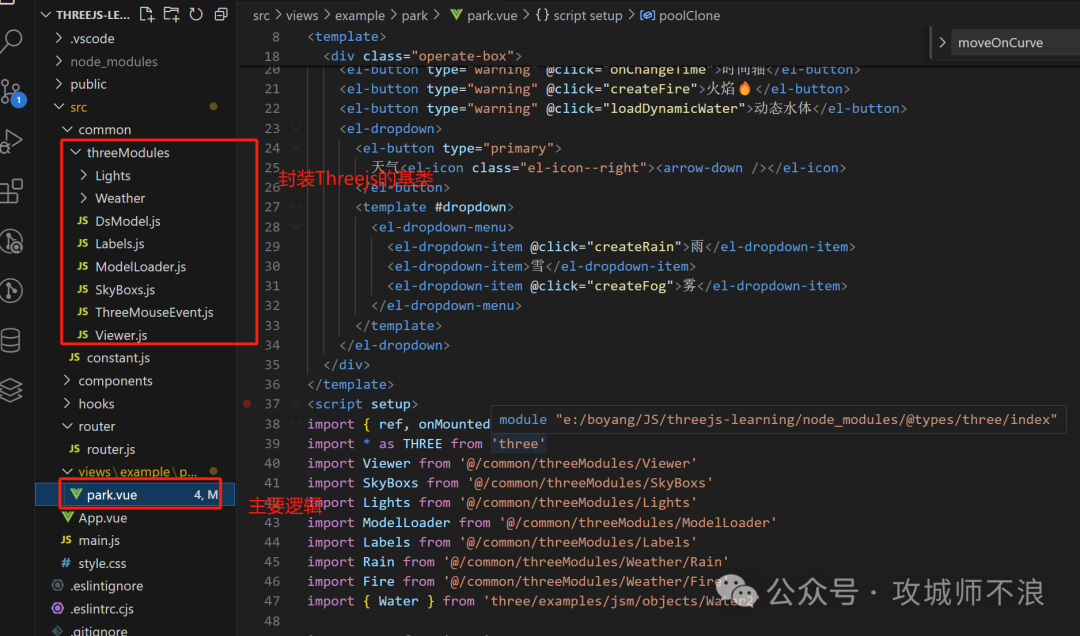
Task: Open main.js file
Action: click(x=99, y=541)
